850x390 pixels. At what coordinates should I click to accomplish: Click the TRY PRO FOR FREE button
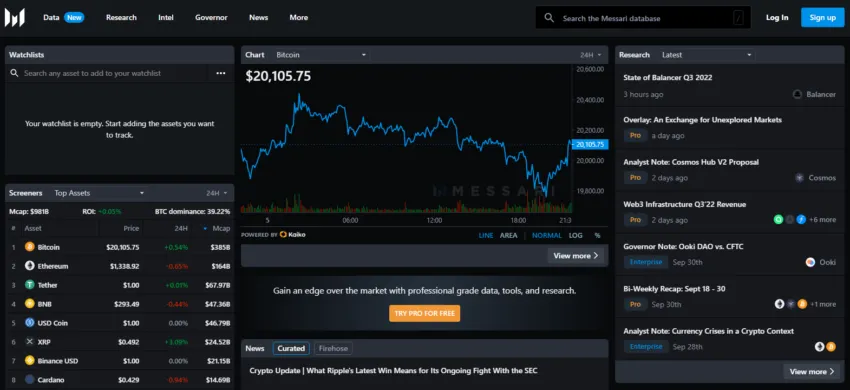tap(424, 314)
